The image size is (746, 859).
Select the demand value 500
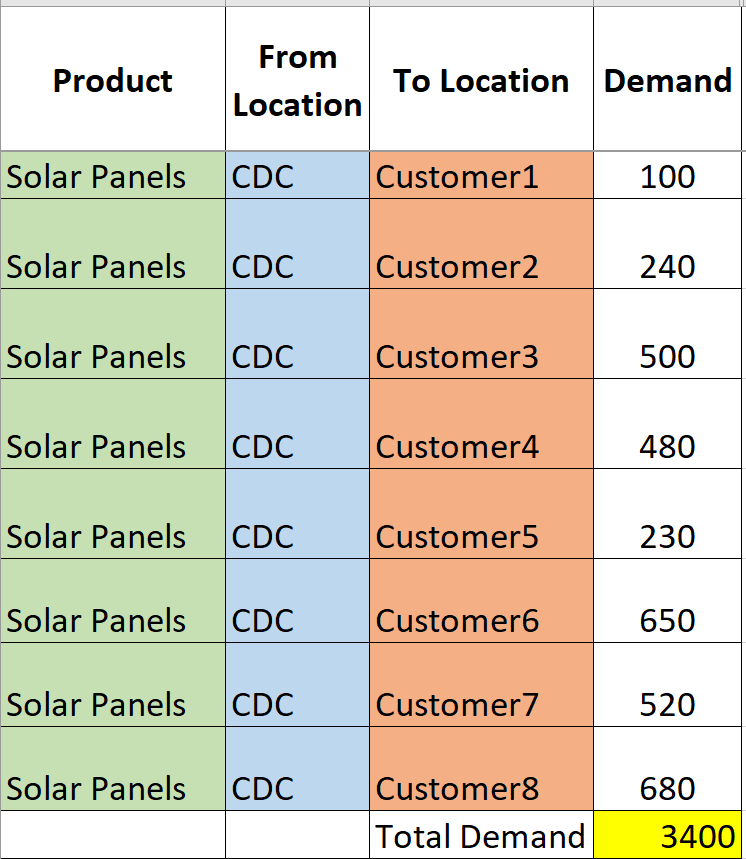(667, 334)
